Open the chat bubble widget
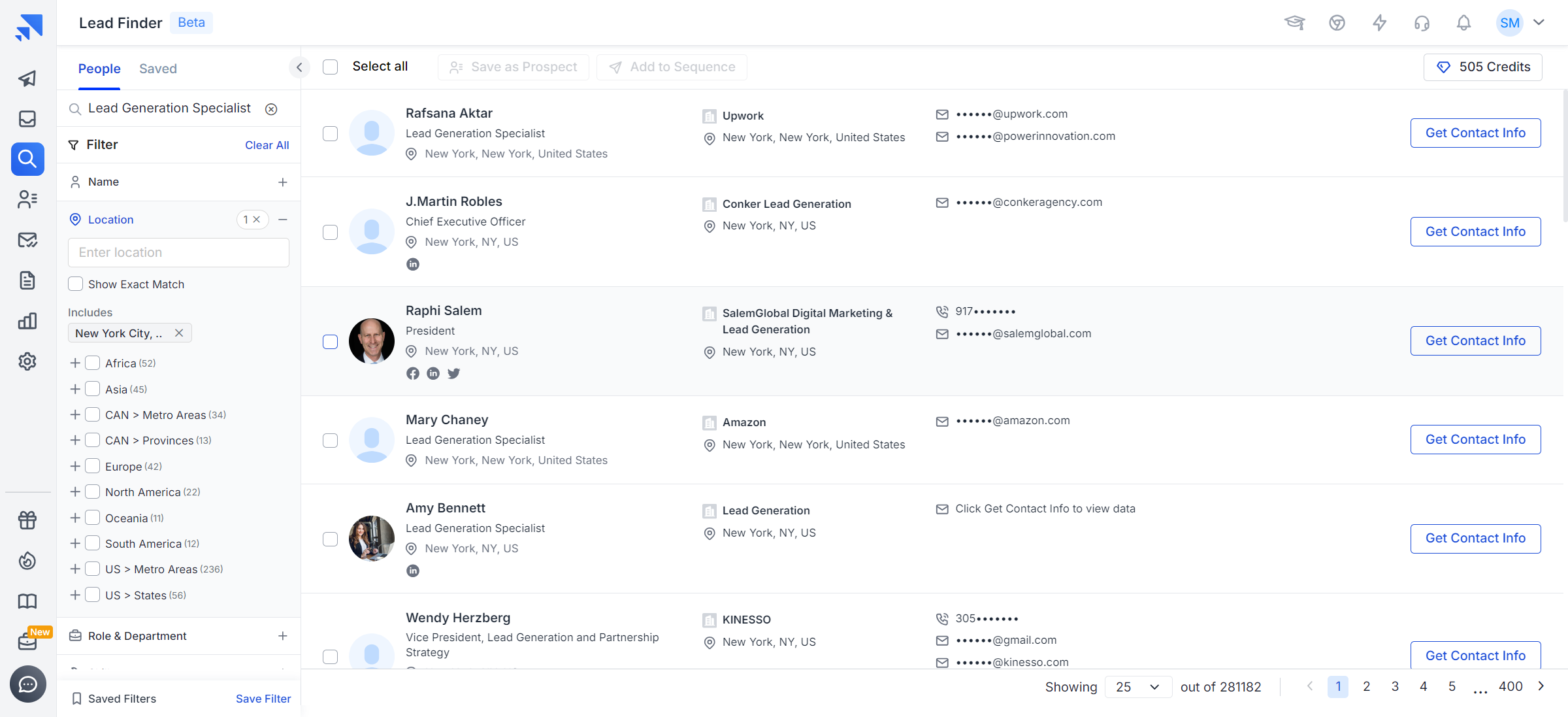 (x=27, y=684)
